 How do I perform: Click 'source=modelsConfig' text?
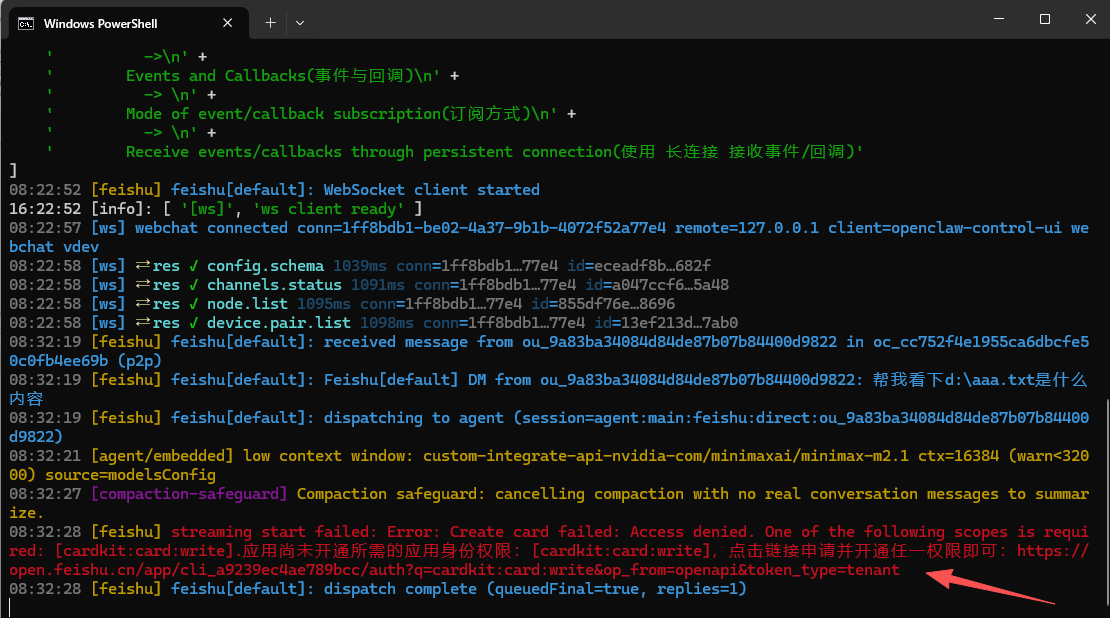pyautogui.click(x=130, y=475)
